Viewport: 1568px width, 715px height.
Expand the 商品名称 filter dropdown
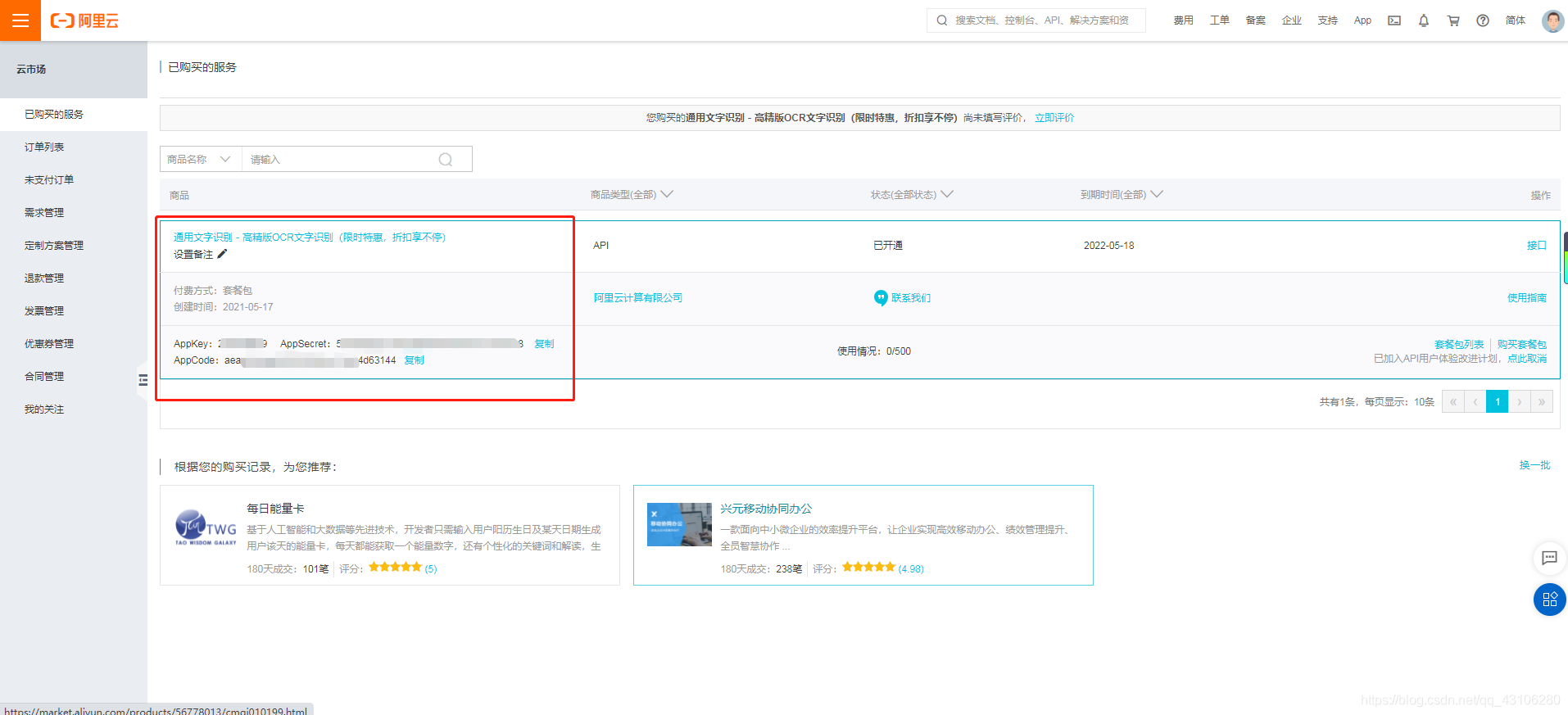[x=200, y=160]
